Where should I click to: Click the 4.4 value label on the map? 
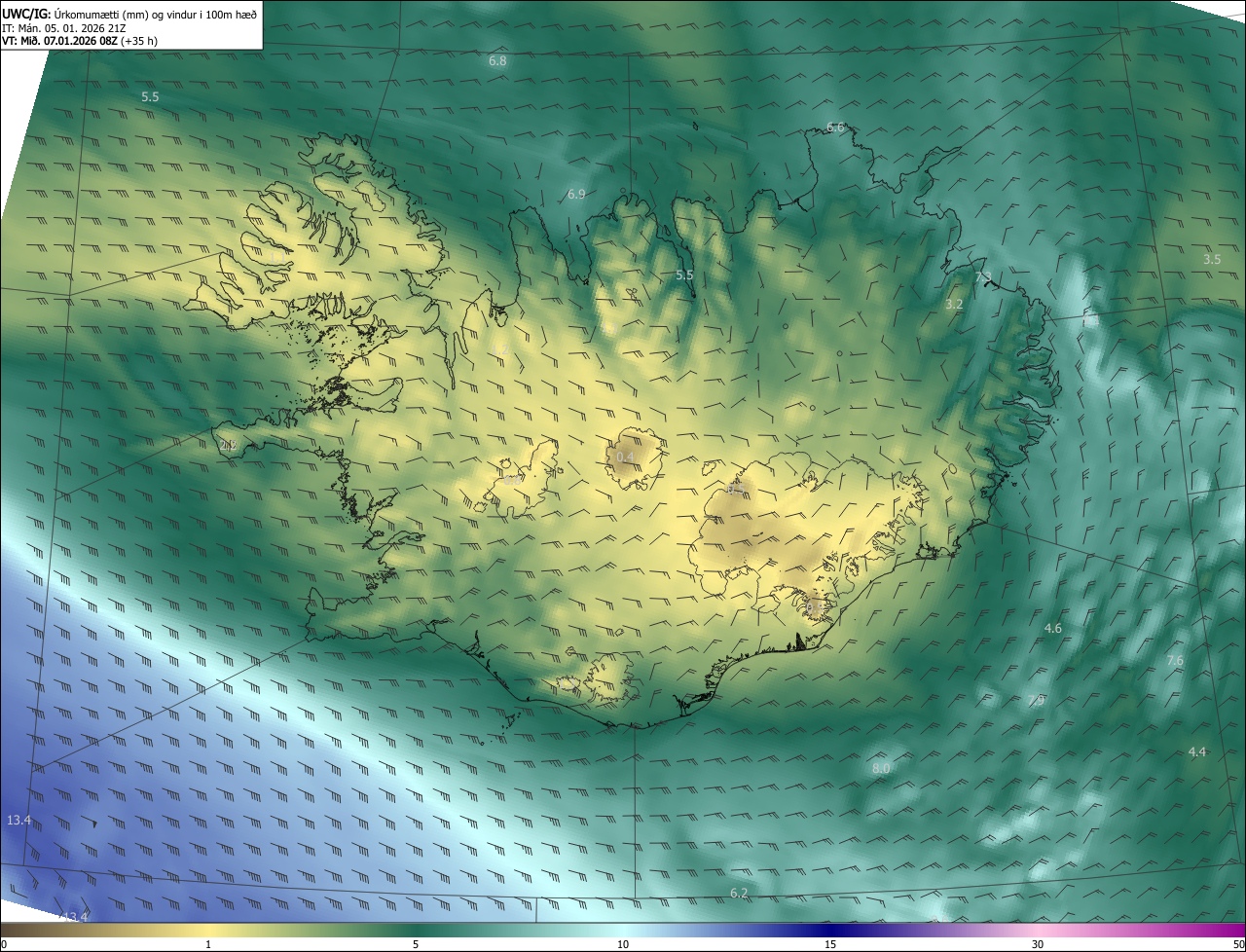1197,752
